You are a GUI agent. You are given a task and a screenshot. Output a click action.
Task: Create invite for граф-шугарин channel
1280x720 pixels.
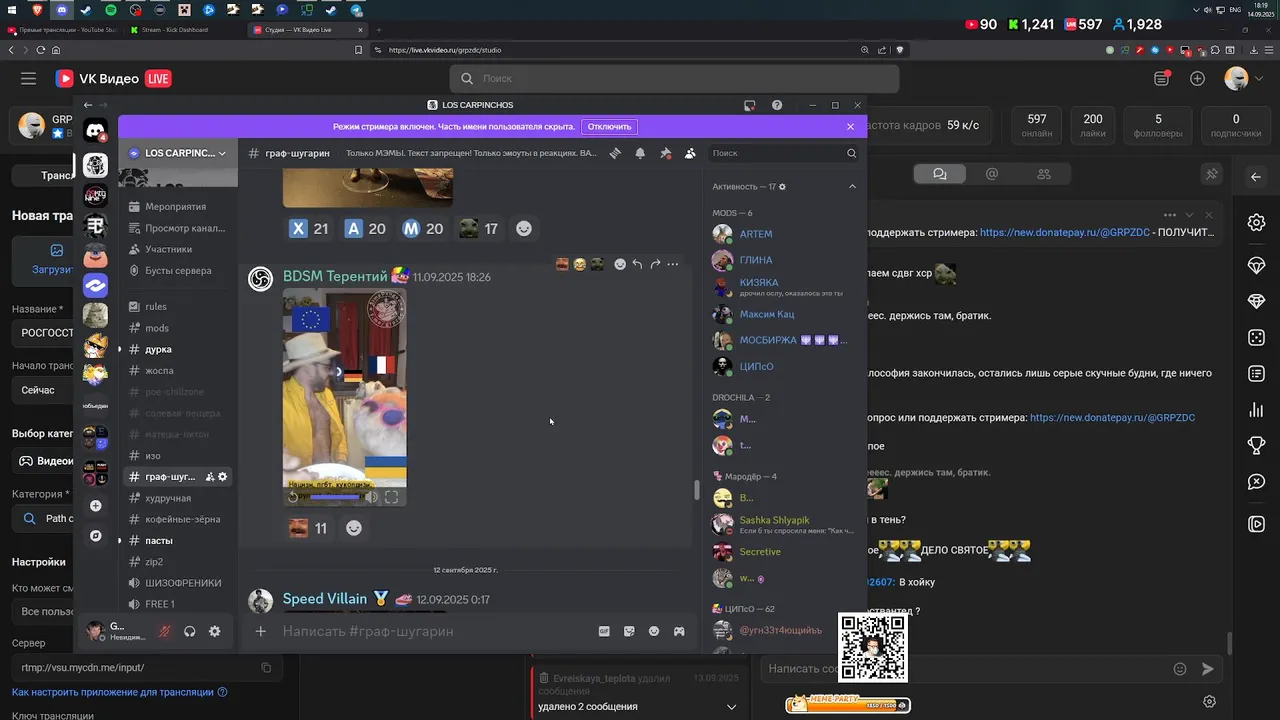[x=210, y=477]
